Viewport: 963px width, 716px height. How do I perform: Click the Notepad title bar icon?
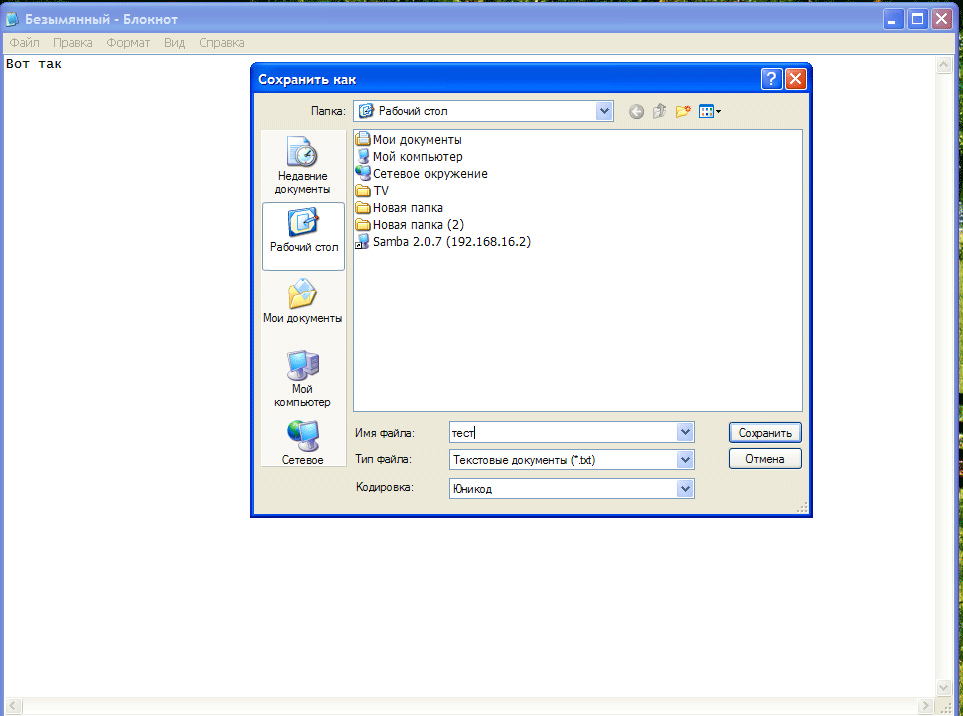[12, 19]
